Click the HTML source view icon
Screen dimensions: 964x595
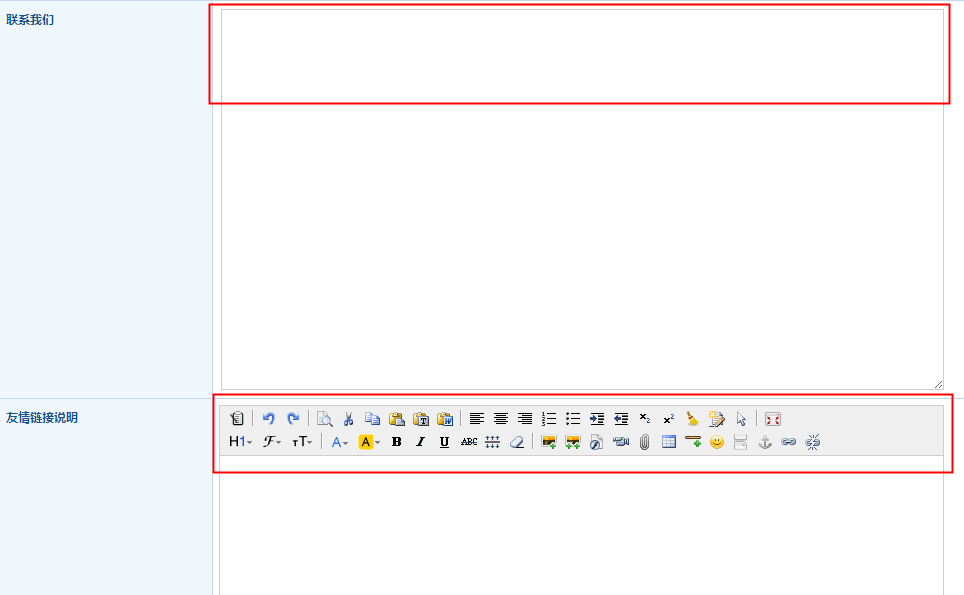coord(236,419)
